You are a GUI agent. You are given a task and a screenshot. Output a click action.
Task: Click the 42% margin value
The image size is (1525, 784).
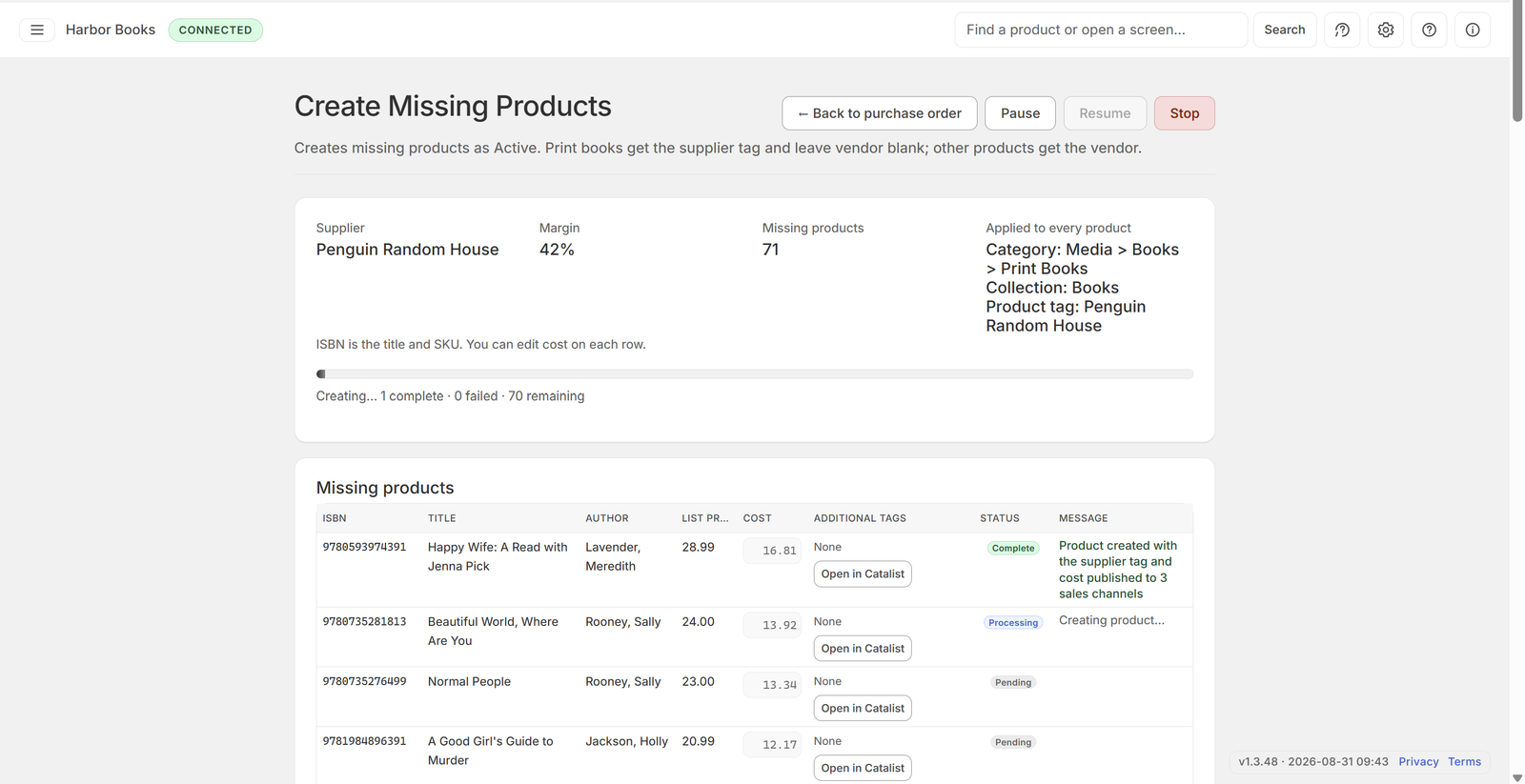[x=557, y=250]
